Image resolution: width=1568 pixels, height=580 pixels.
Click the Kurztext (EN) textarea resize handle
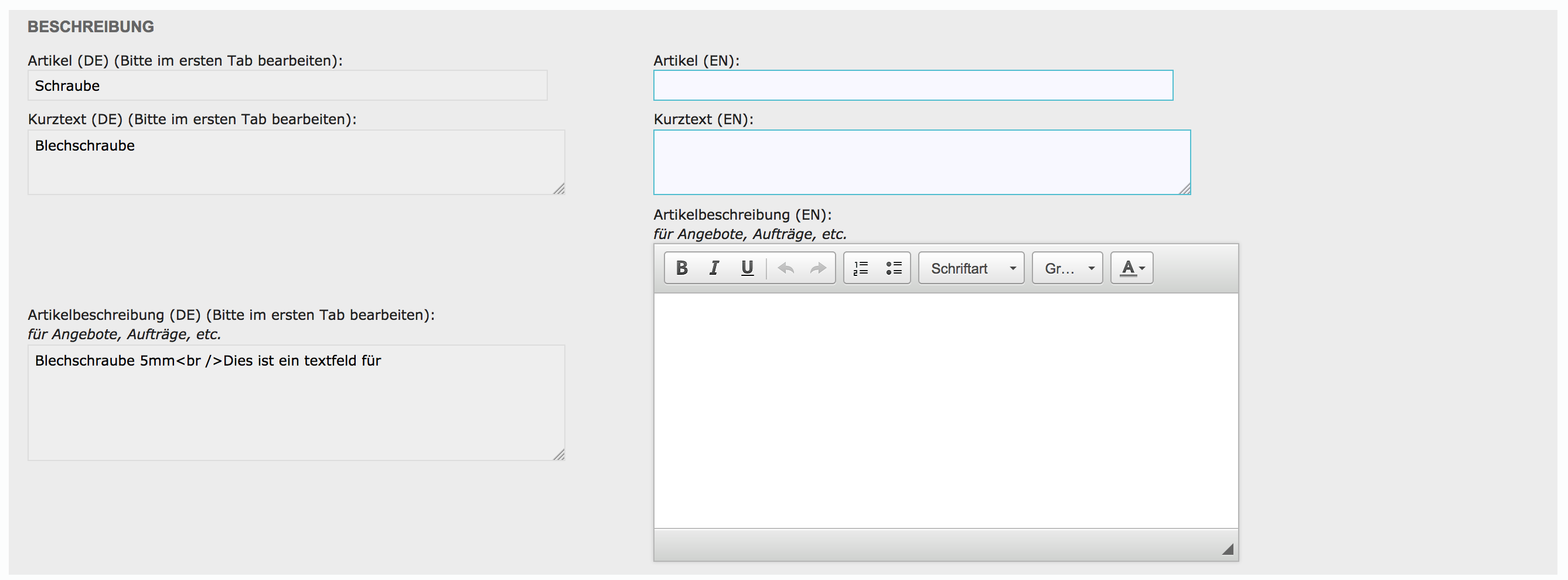(x=1185, y=189)
